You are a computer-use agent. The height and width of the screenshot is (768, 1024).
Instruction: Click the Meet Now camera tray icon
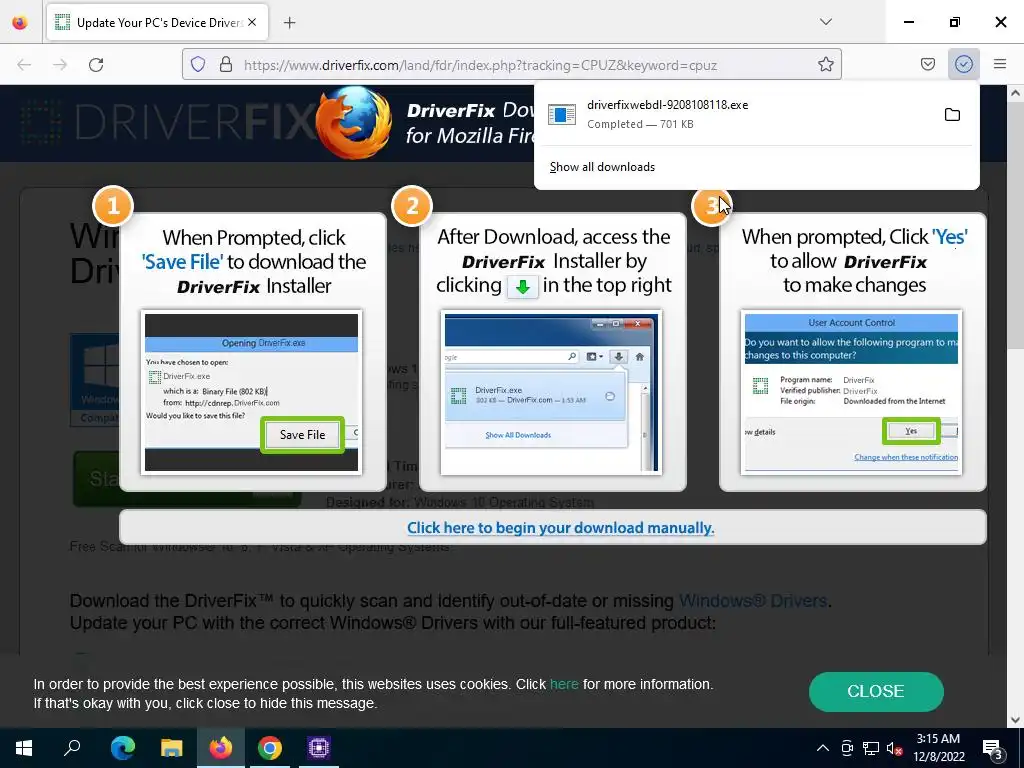pyautogui.click(x=847, y=748)
